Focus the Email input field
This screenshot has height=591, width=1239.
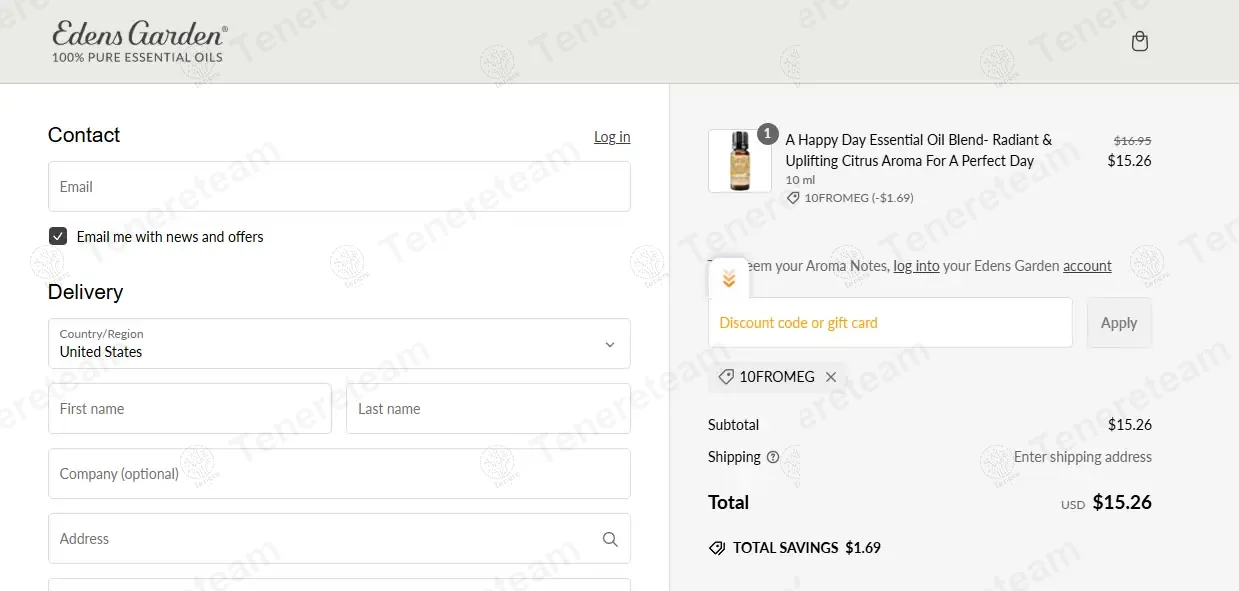[x=339, y=187]
